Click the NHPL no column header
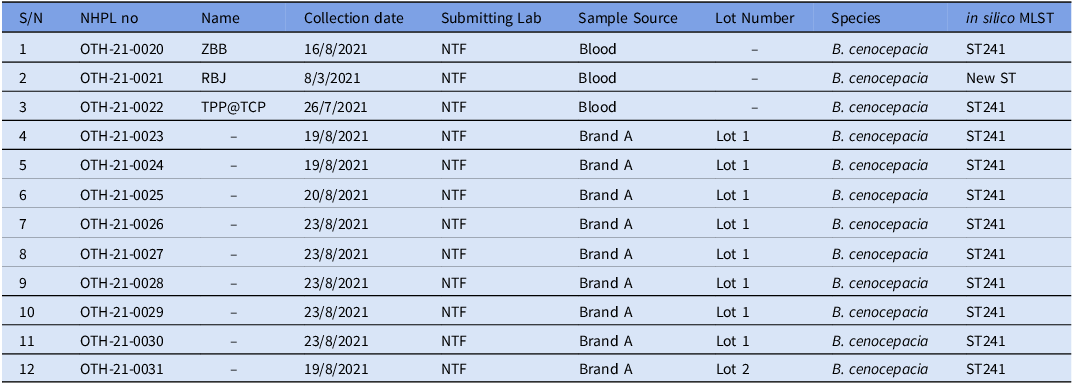The height and width of the screenshot is (384, 1073). pos(109,18)
